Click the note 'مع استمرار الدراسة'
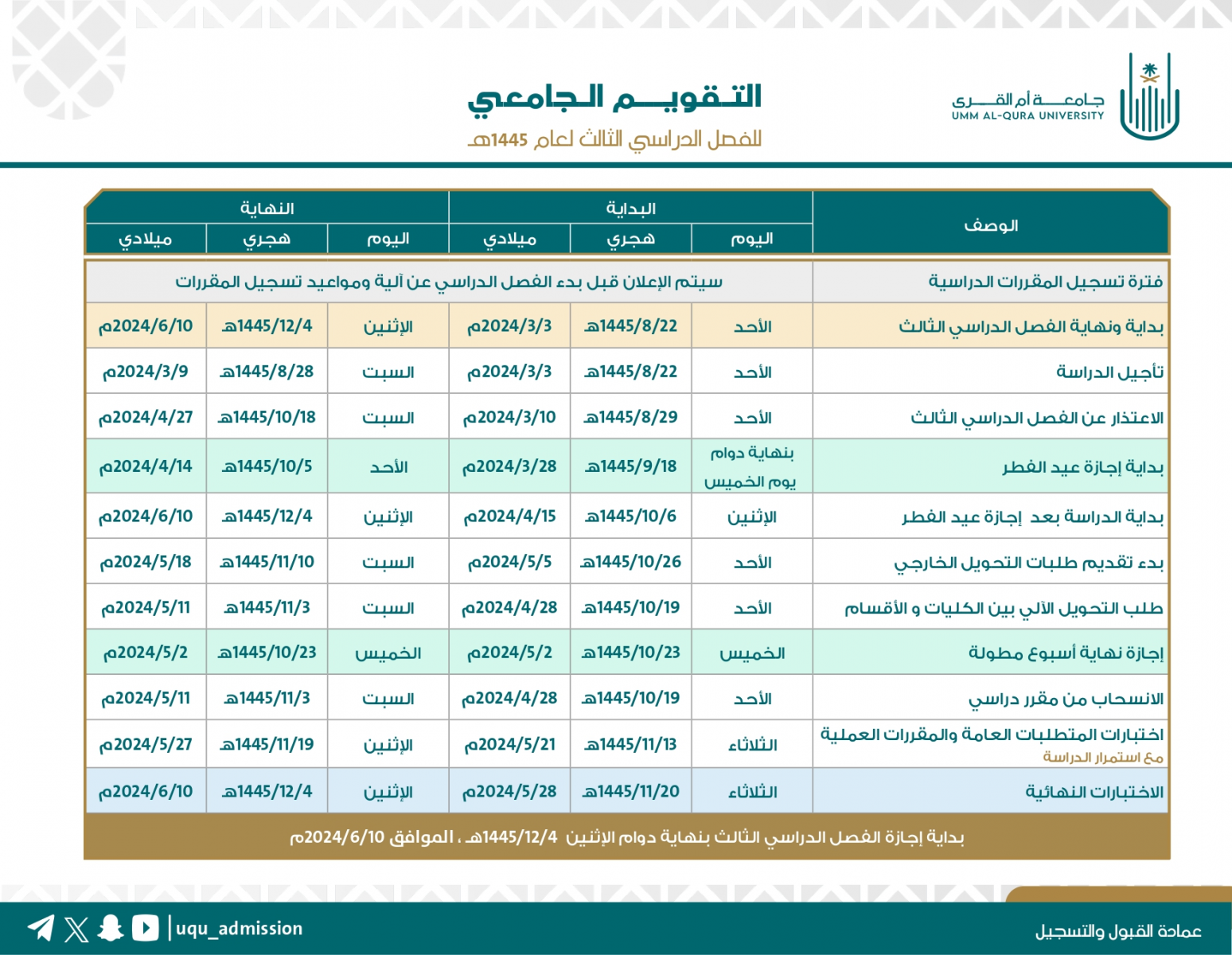This screenshot has height=955, width=1232. point(1103,757)
